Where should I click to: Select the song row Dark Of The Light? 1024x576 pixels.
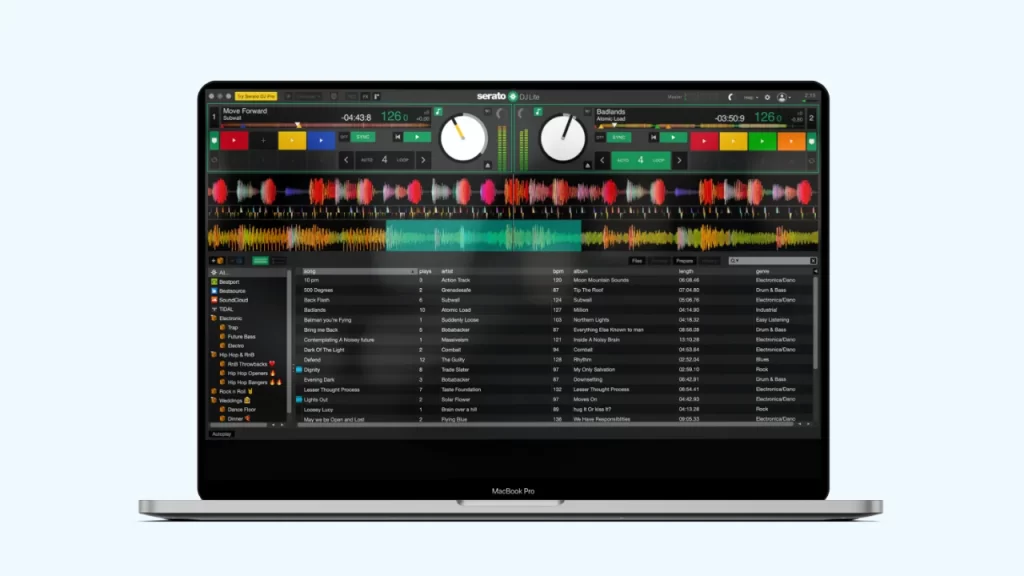555,350
